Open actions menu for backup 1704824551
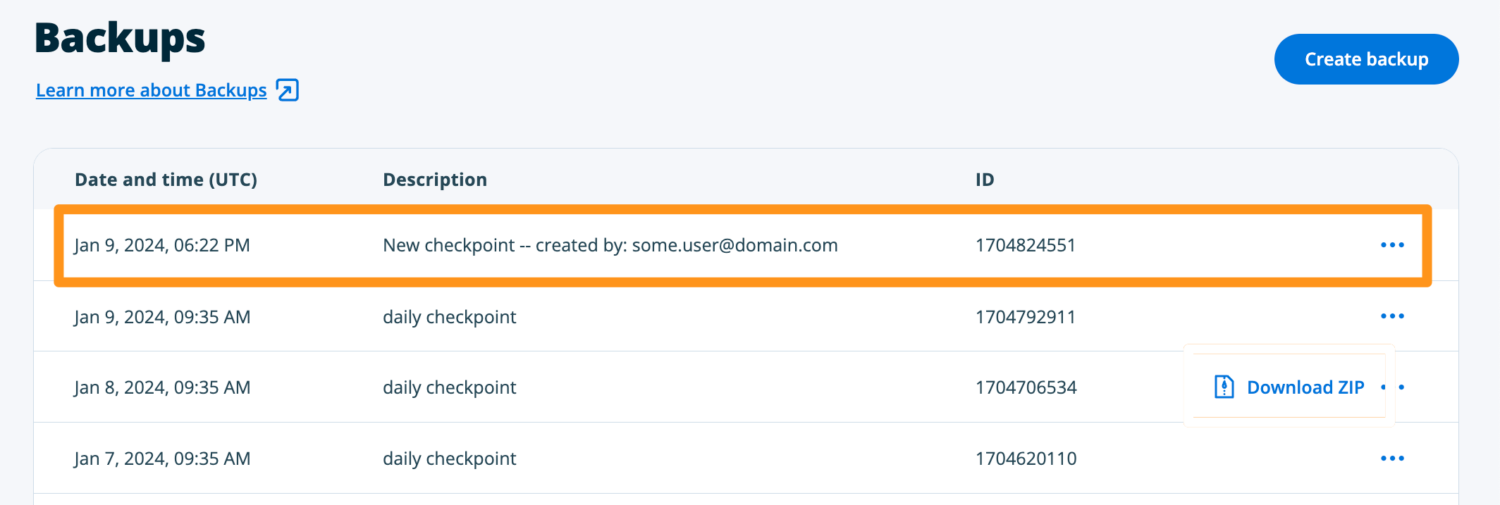 [1392, 245]
